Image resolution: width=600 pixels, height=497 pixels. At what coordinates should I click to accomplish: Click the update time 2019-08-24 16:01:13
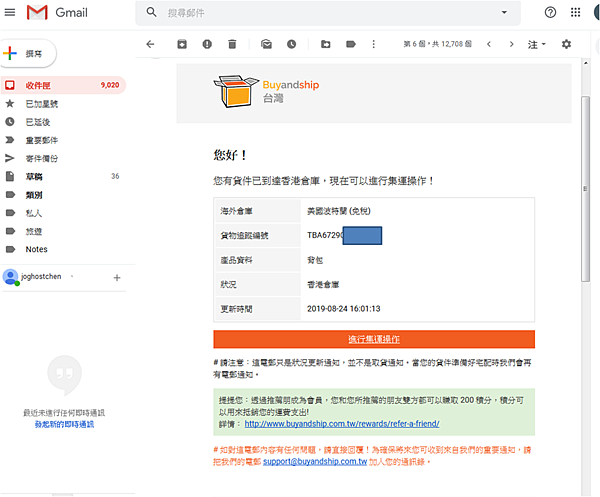point(344,309)
